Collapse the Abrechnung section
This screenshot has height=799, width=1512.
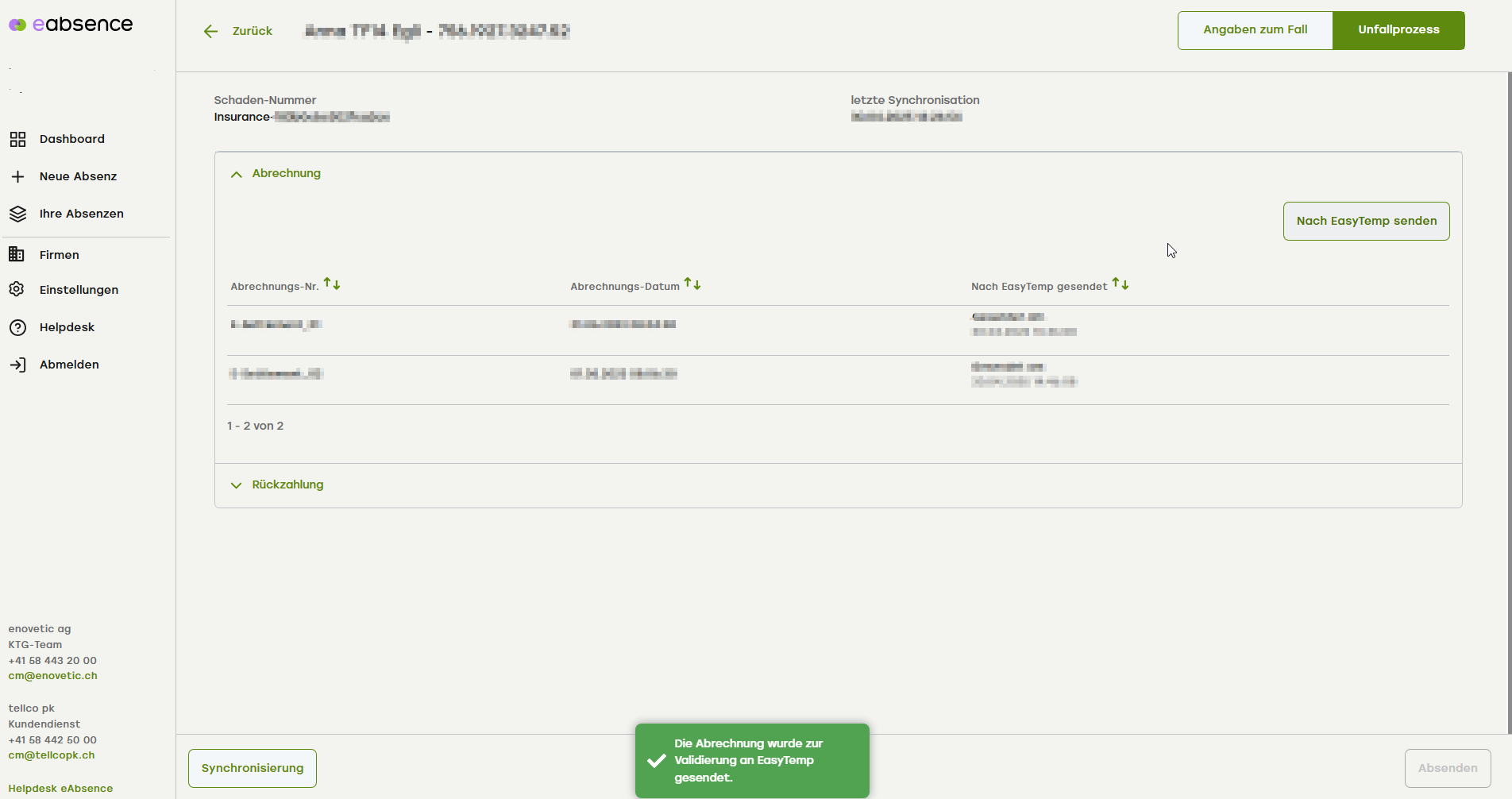pos(237,174)
